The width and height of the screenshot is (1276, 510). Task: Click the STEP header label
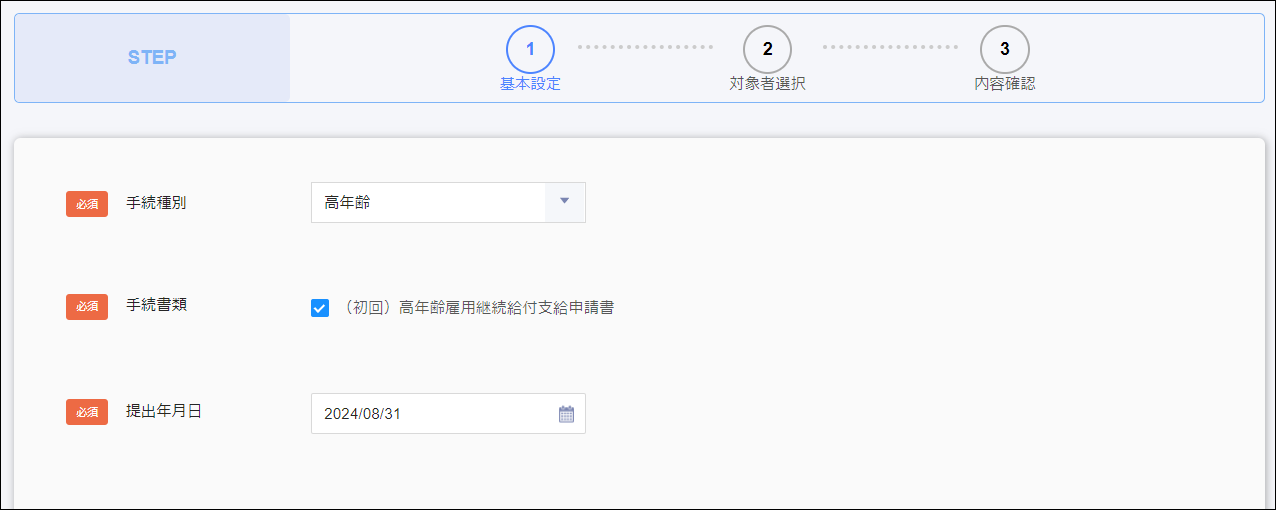(x=152, y=58)
